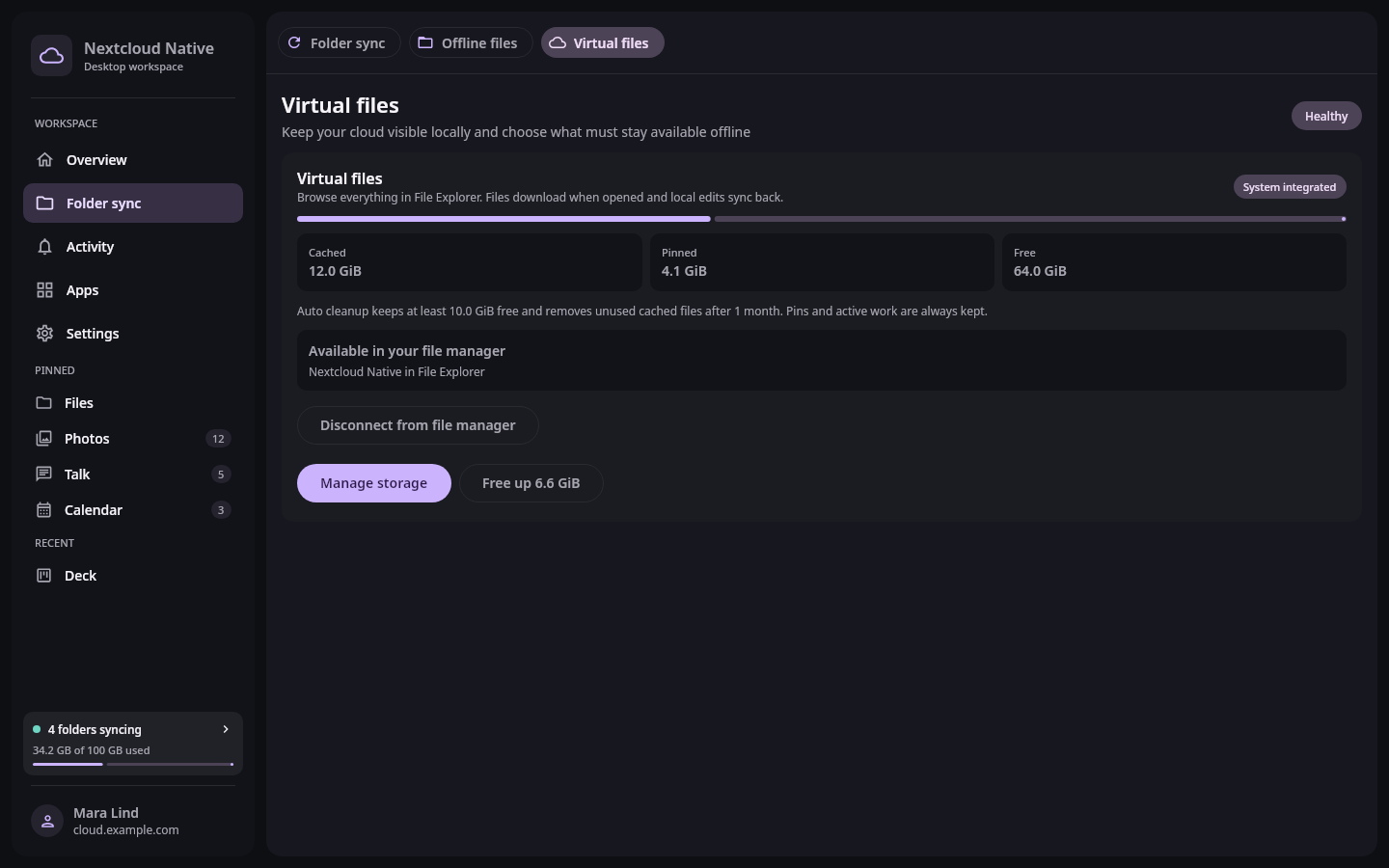1389x868 pixels.
Task: Click the folder icon on Offline files tab
Action: point(424,42)
